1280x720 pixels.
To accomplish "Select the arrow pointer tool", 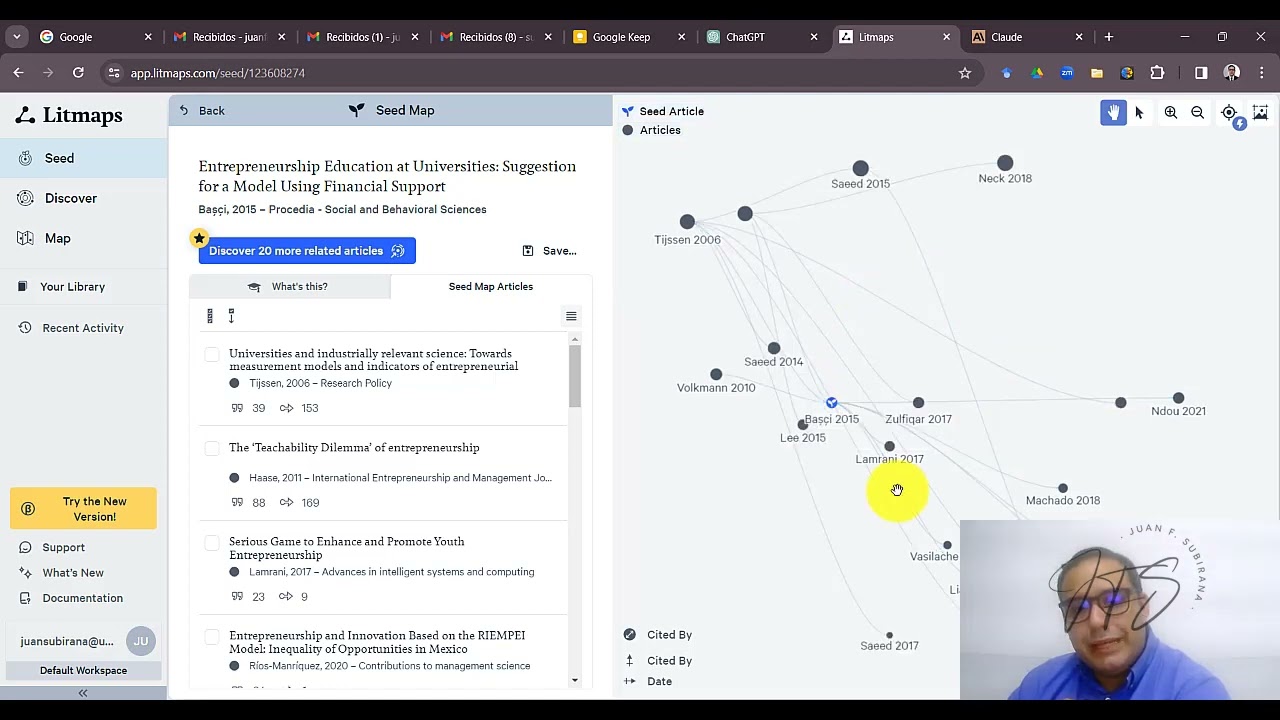I will pos(1139,113).
